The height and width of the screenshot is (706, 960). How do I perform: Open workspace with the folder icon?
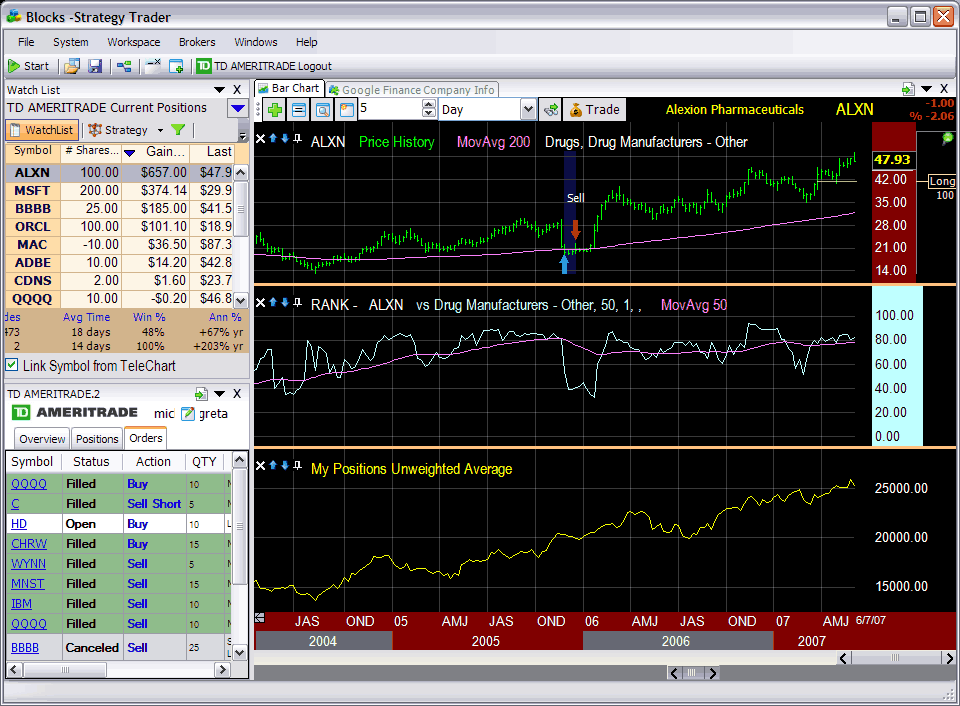[x=72, y=66]
